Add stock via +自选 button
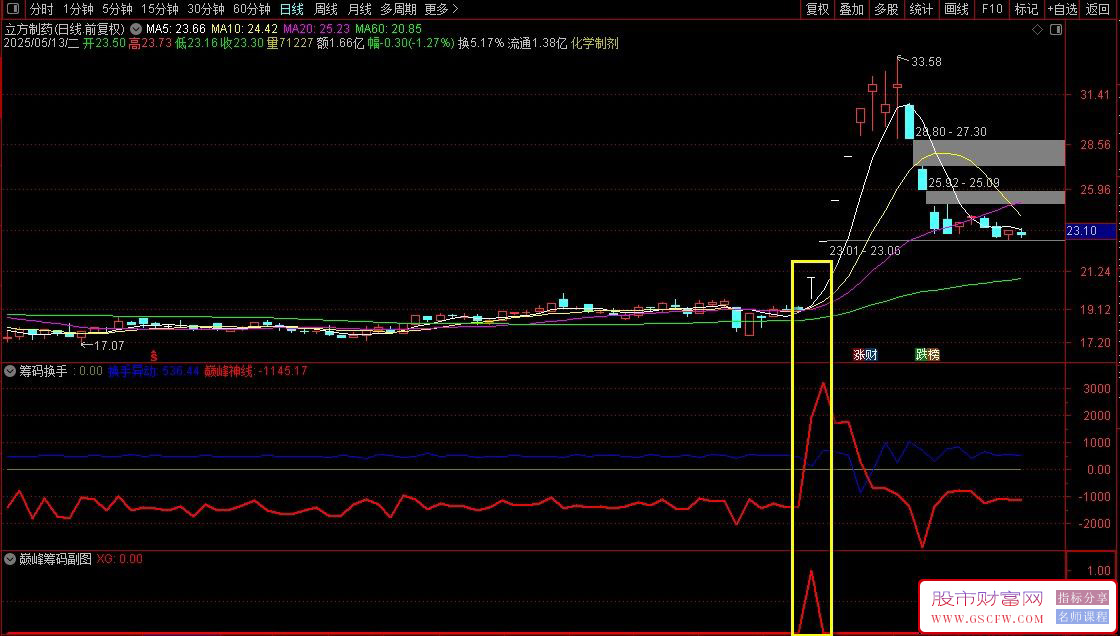Screen dimensions: 1120x636 pos(1063,9)
